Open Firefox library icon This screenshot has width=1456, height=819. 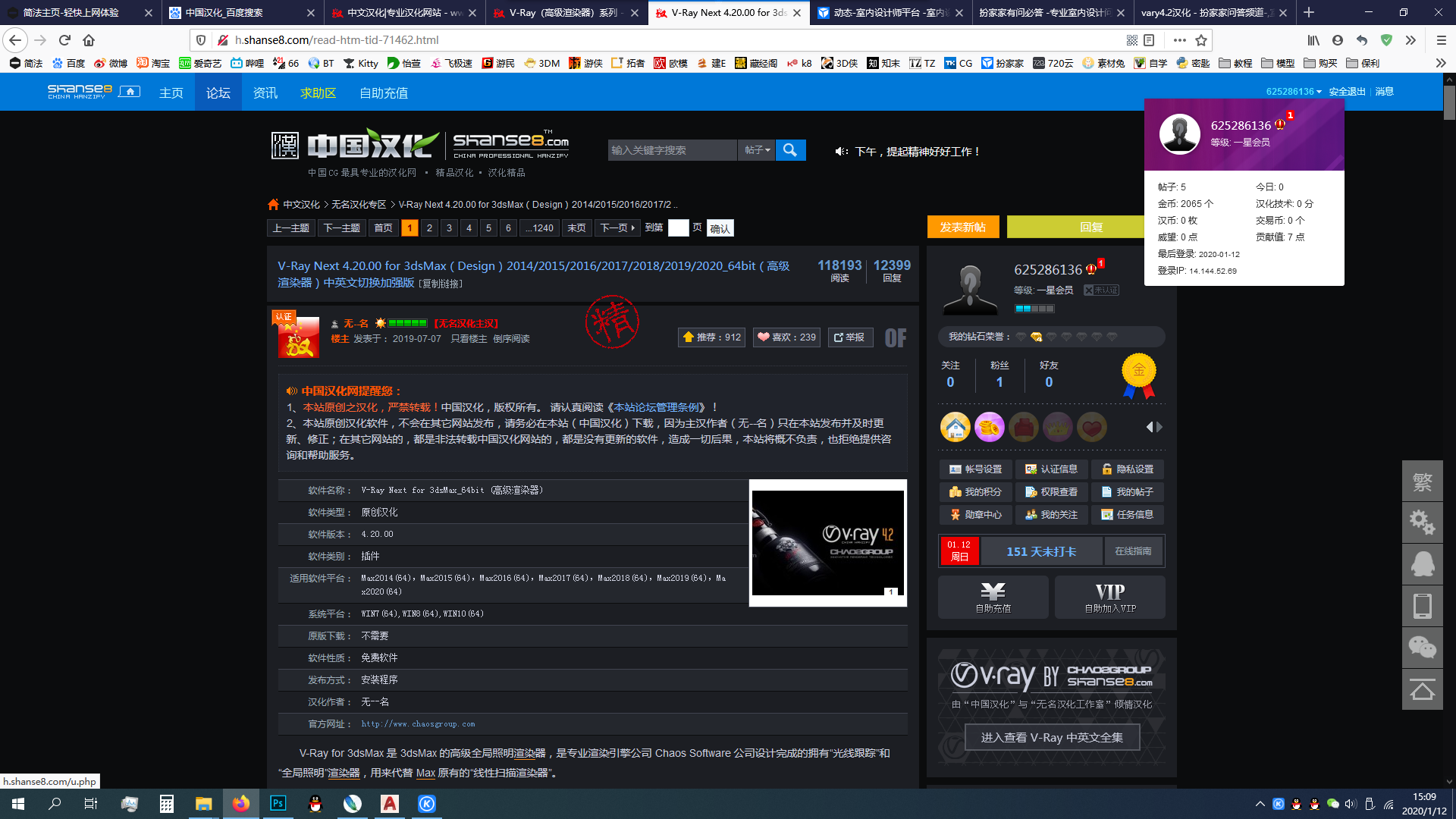click(1313, 40)
